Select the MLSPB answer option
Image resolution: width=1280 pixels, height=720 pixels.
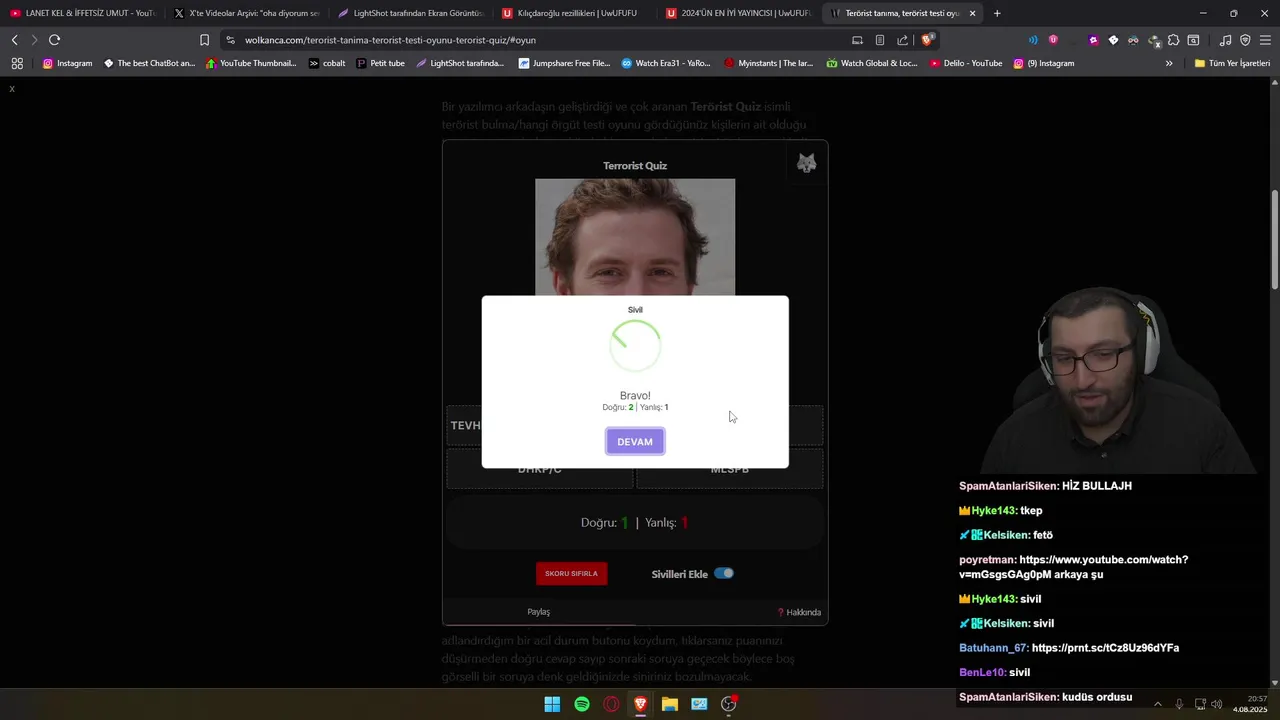coord(730,469)
